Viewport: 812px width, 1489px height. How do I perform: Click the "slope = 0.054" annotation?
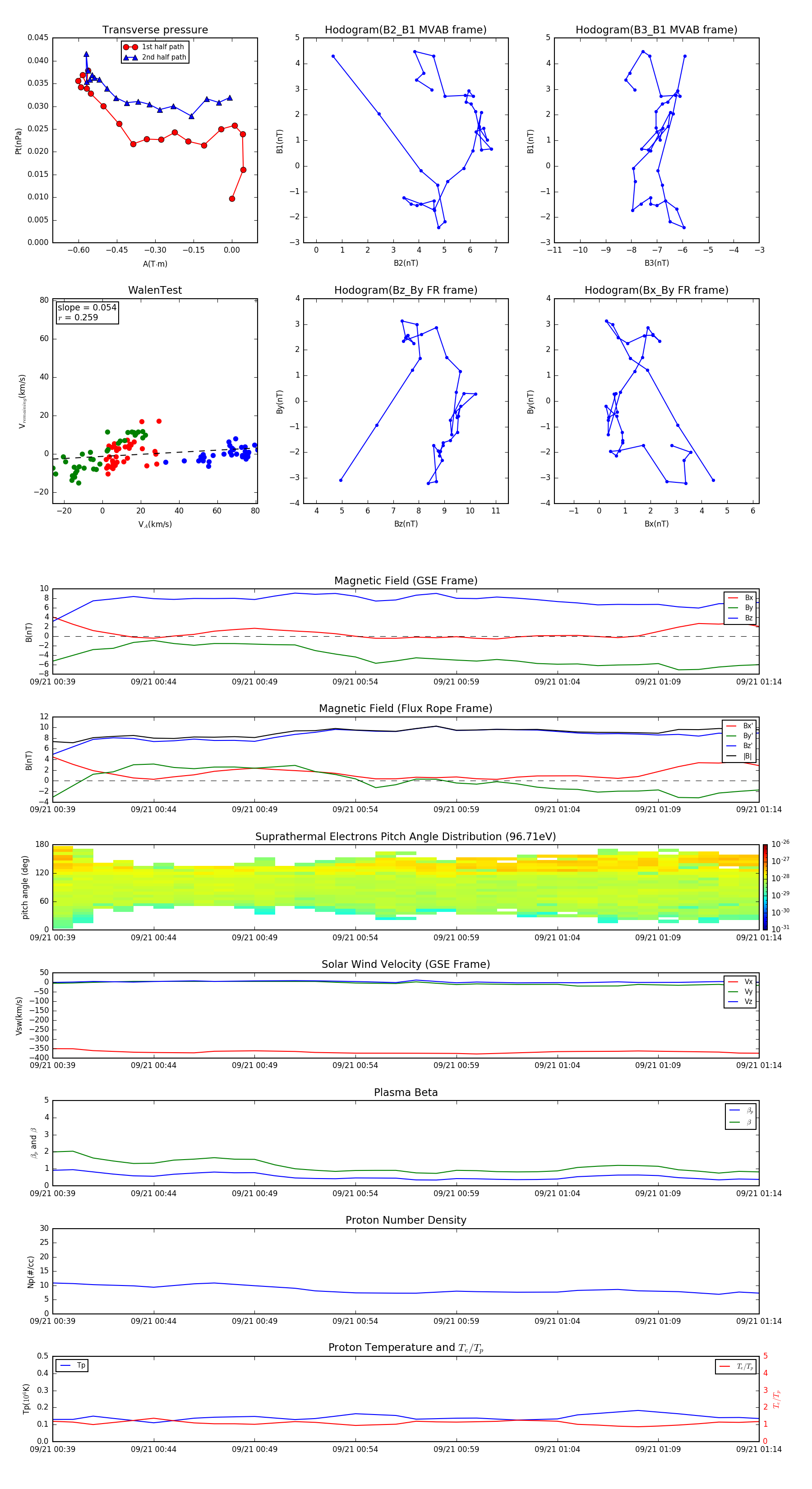87,308
